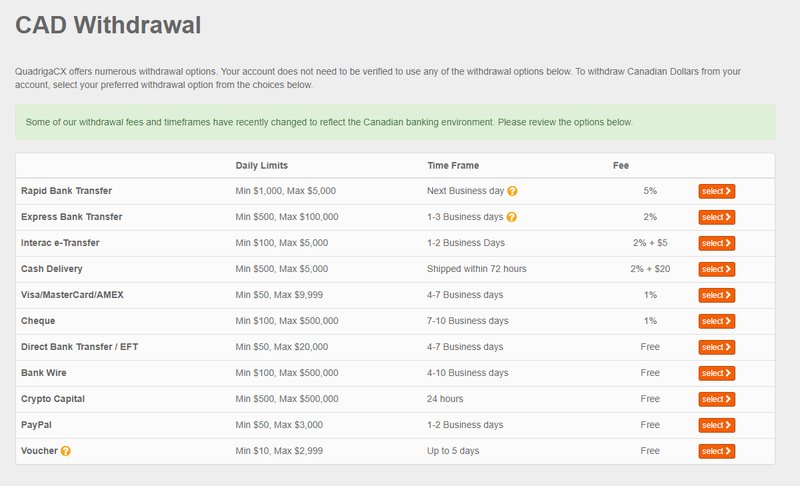Image resolution: width=800 pixels, height=486 pixels.
Task: Click the Fee column header
Action: [x=621, y=165]
